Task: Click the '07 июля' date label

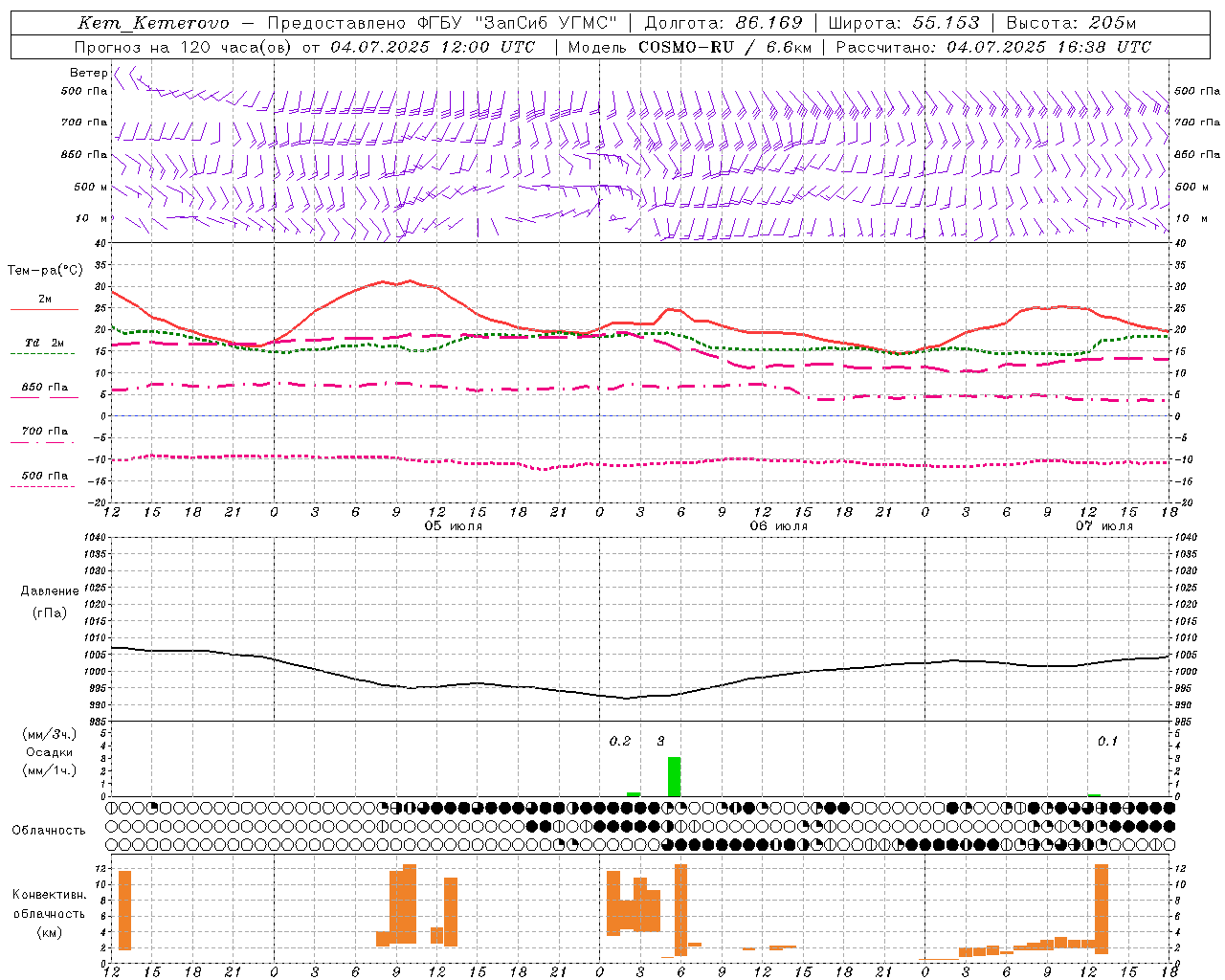Action: coord(1104,526)
